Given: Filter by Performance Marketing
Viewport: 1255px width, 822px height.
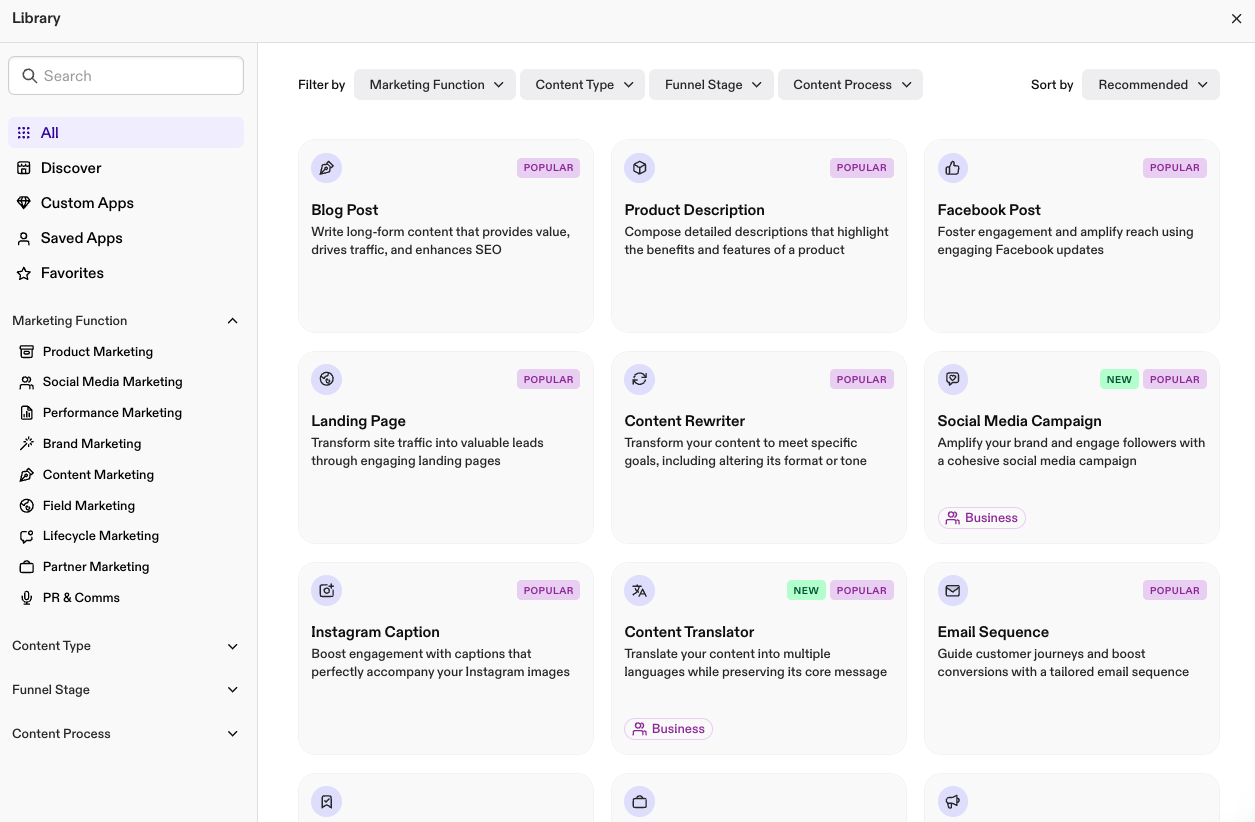Looking at the screenshot, I should click(x=112, y=413).
